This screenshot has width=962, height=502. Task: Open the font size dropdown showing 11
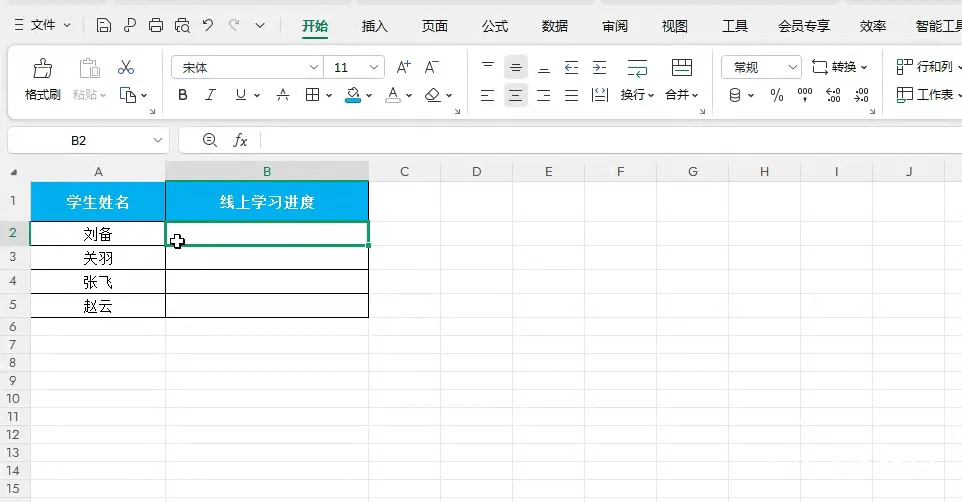pyautogui.click(x=374, y=68)
